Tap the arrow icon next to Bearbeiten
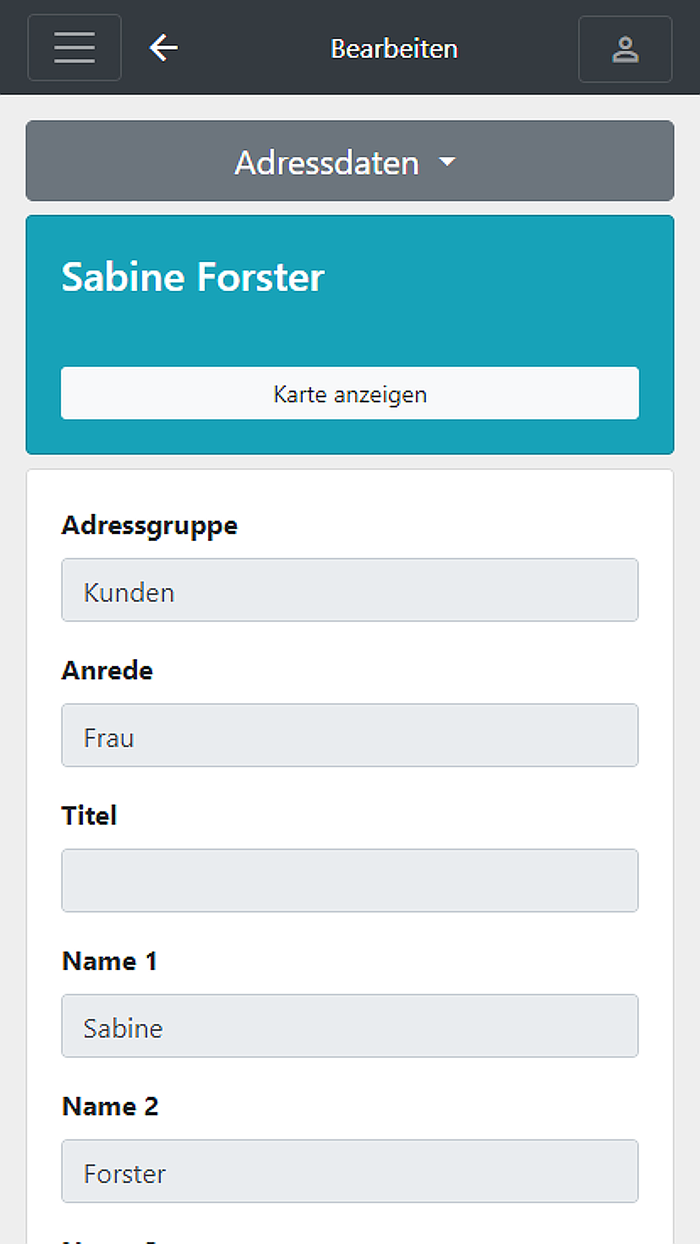The width and height of the screenshot is (700, 1244). [x=162, y=47]
